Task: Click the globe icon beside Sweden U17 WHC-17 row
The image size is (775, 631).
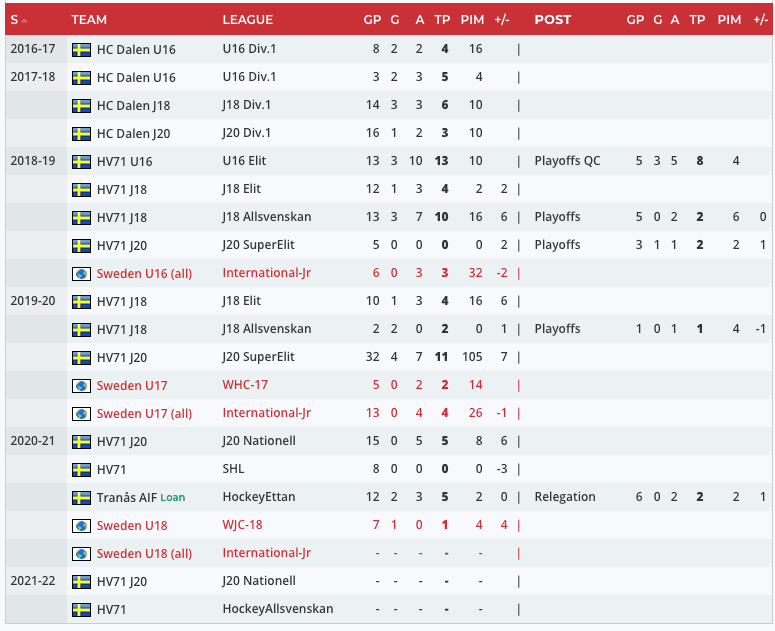Action: [82, 385]
